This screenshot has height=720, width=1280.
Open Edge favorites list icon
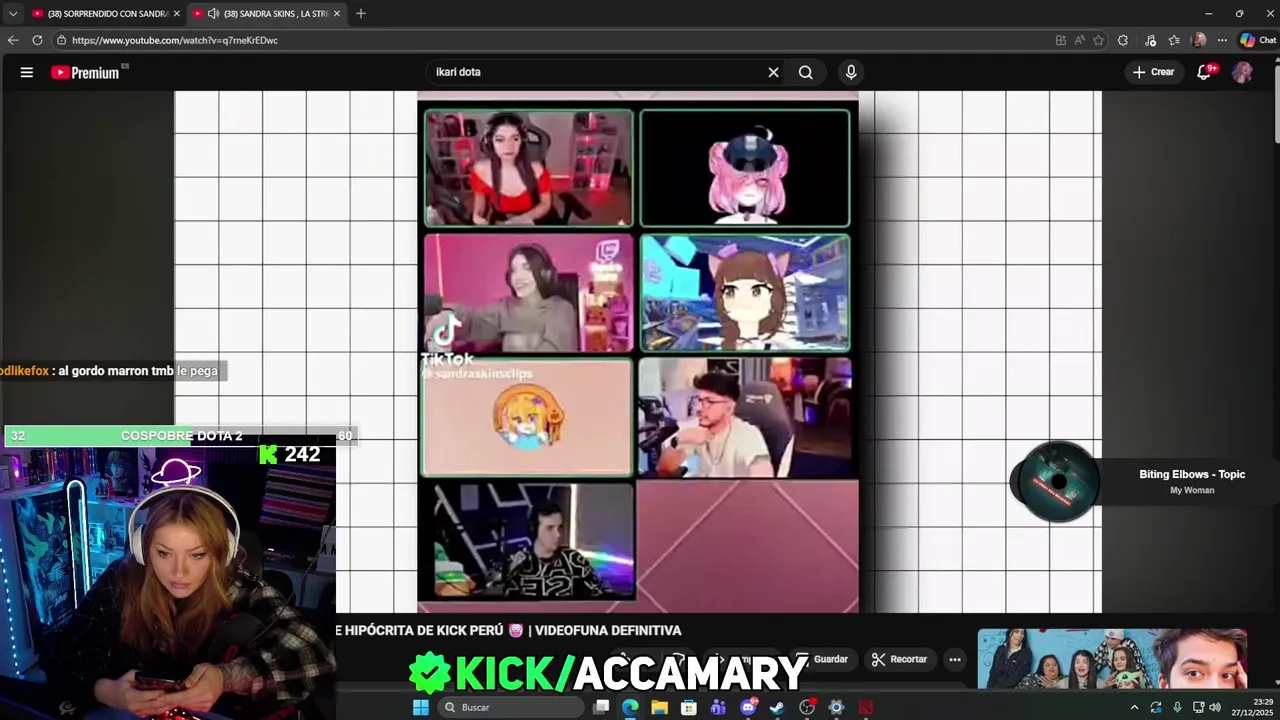(x=1174, y=40)
